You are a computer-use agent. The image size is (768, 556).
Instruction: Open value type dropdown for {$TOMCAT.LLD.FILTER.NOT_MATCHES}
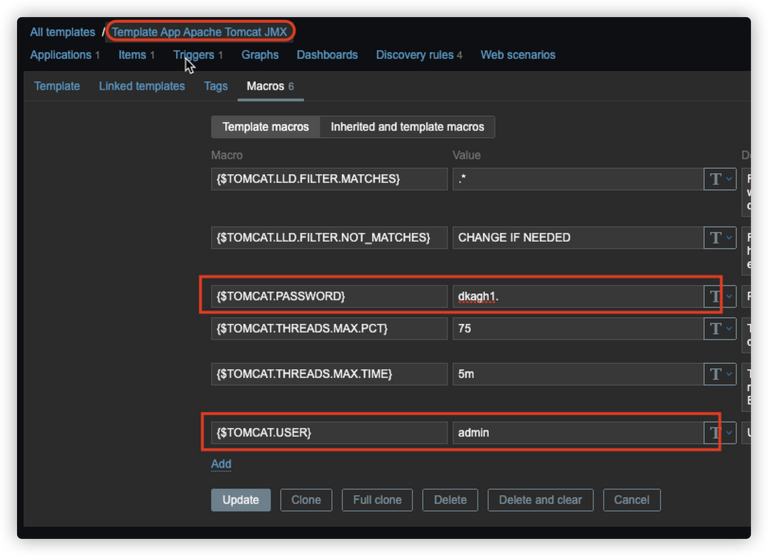pyautogui.click(x=720, y=238)
